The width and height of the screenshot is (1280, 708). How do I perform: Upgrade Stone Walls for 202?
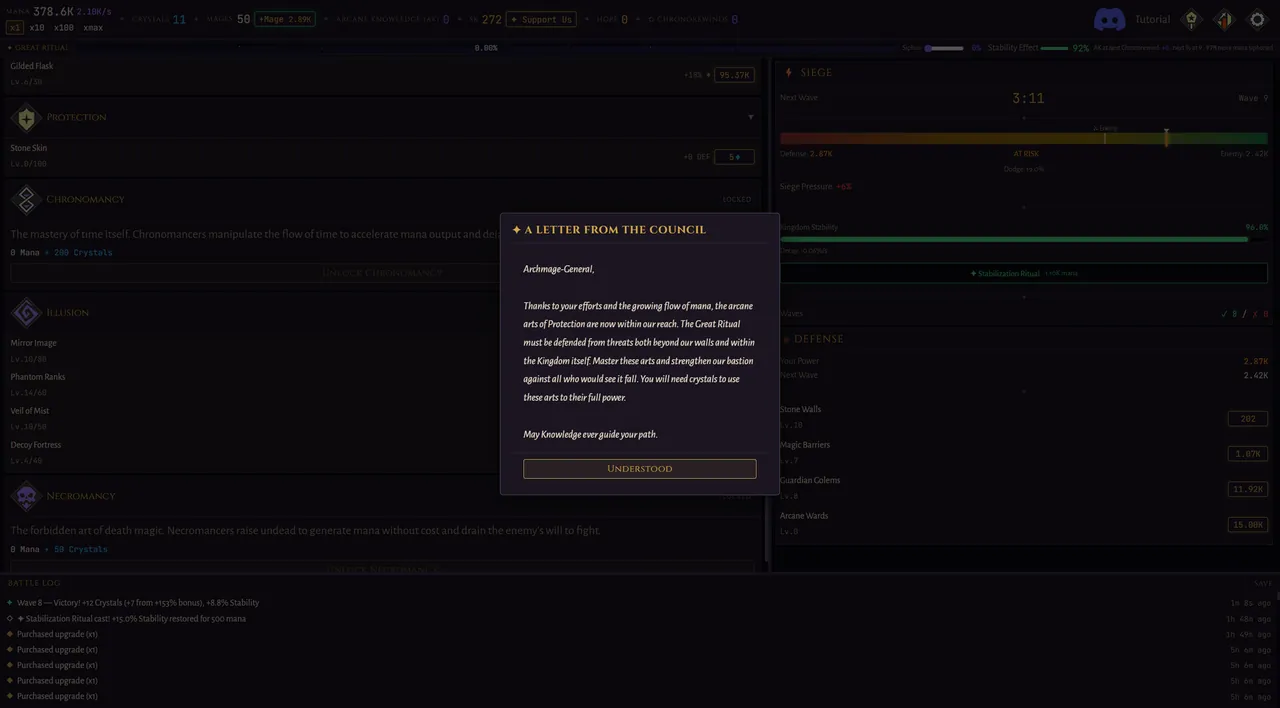1248,418
